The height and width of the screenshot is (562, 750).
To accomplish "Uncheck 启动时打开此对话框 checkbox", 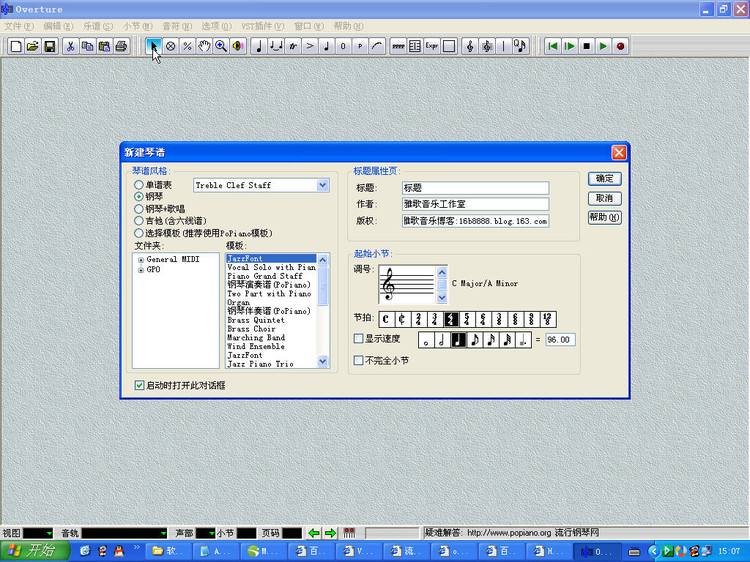I will tap(139, 385).
